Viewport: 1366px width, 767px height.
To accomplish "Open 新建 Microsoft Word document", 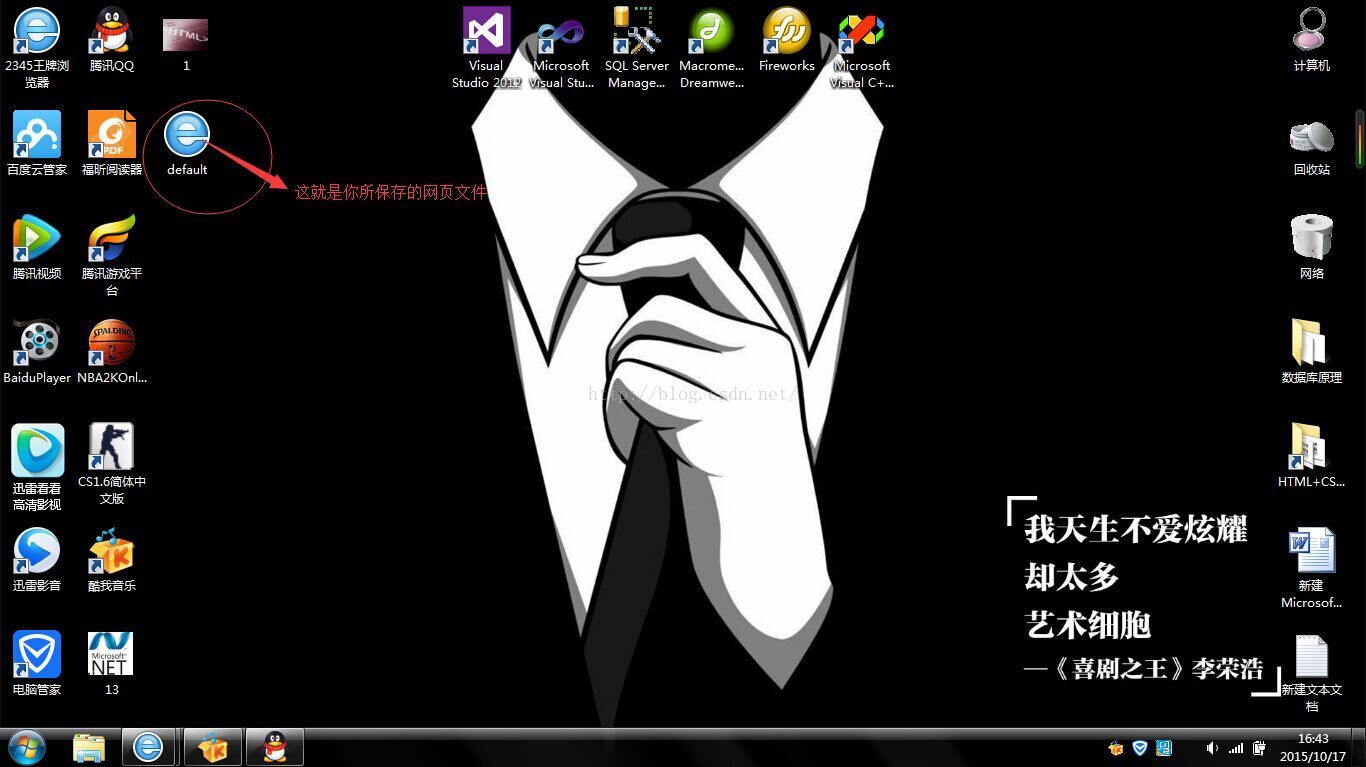I will coord(1311,567).
